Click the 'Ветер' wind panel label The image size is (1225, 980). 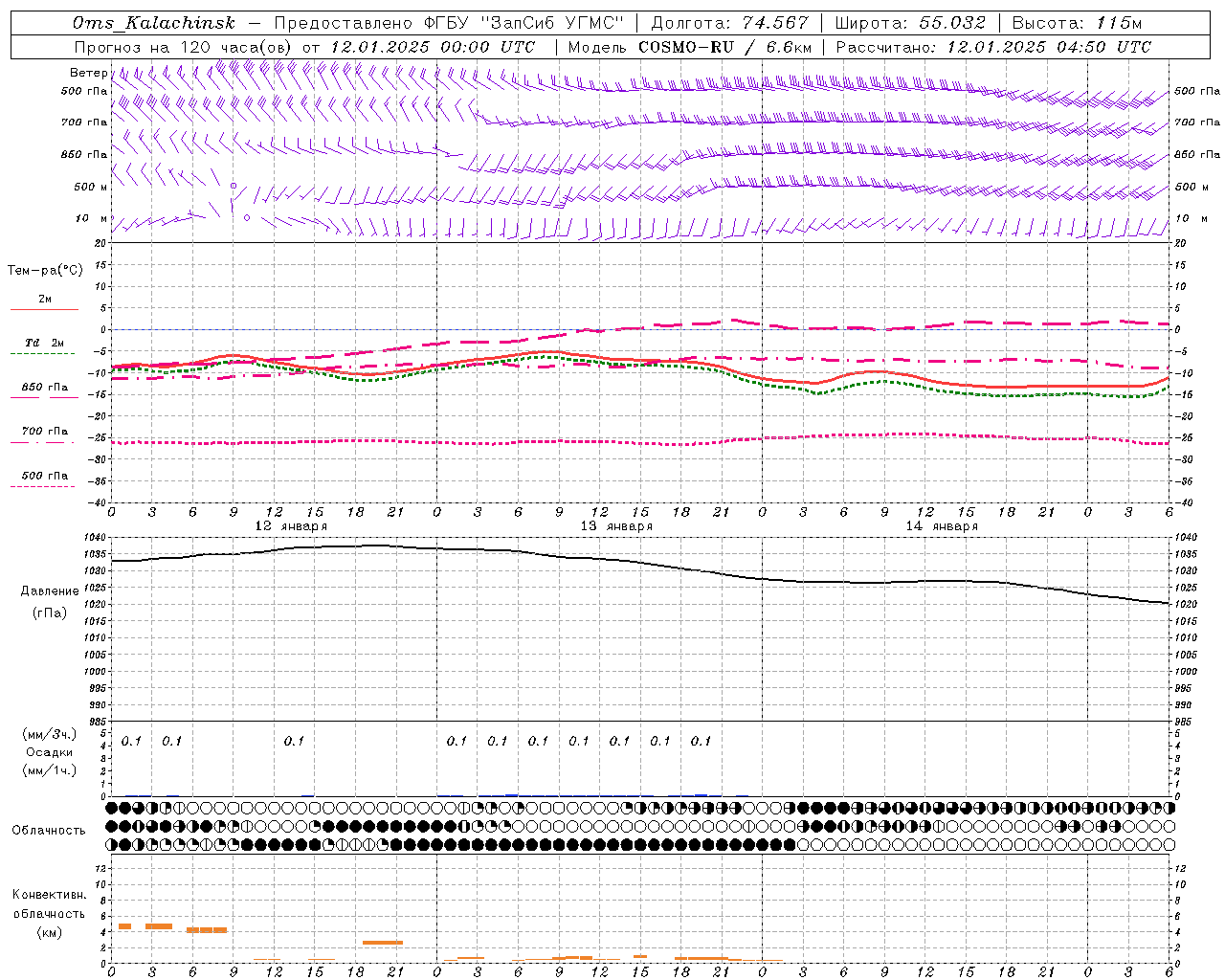coord(88,73)
